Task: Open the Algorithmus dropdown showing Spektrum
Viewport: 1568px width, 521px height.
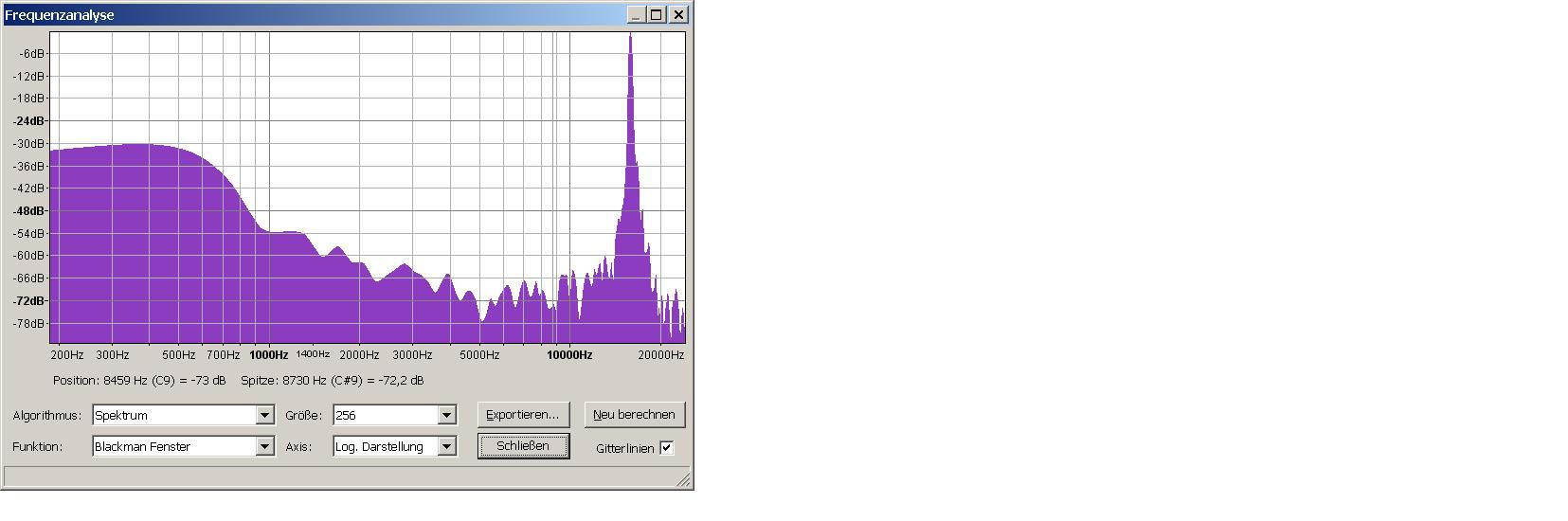Action: pos(265,415)
